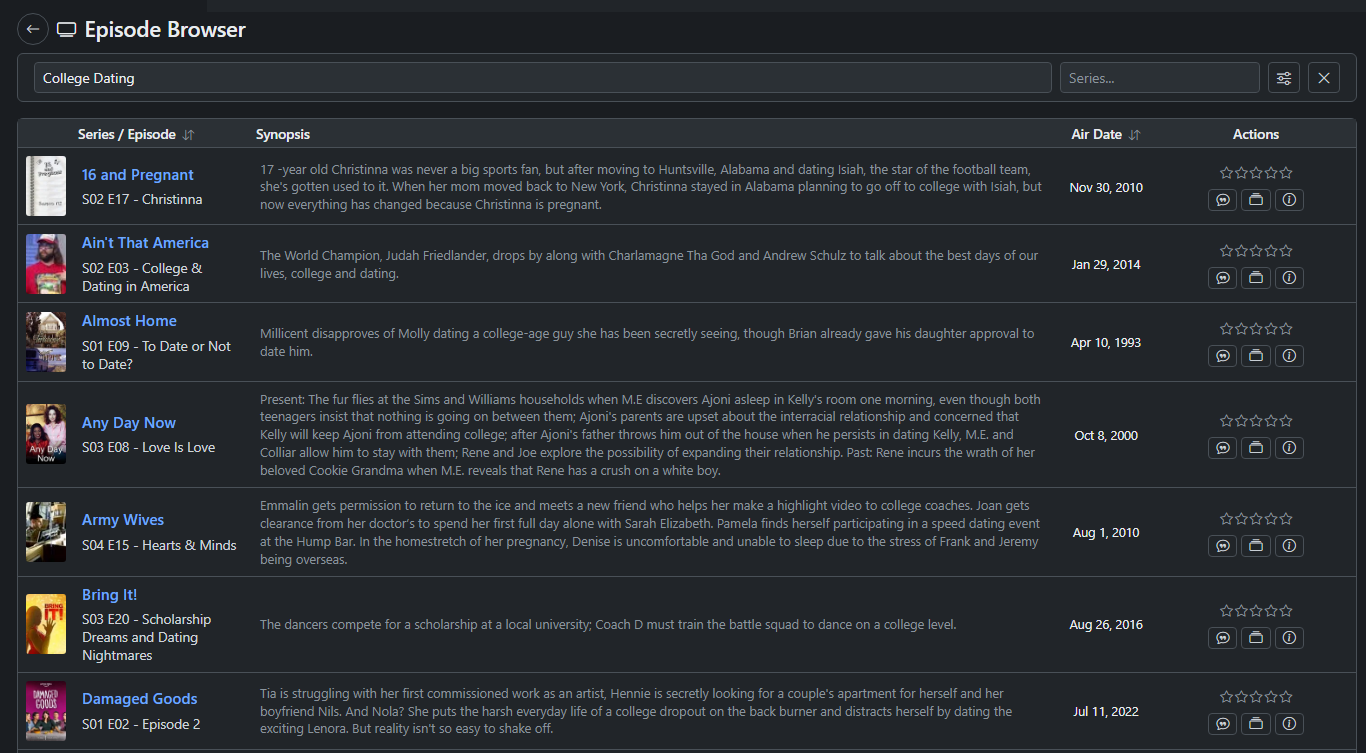Rate the Almost Home episode three stars

[1256, 328]
